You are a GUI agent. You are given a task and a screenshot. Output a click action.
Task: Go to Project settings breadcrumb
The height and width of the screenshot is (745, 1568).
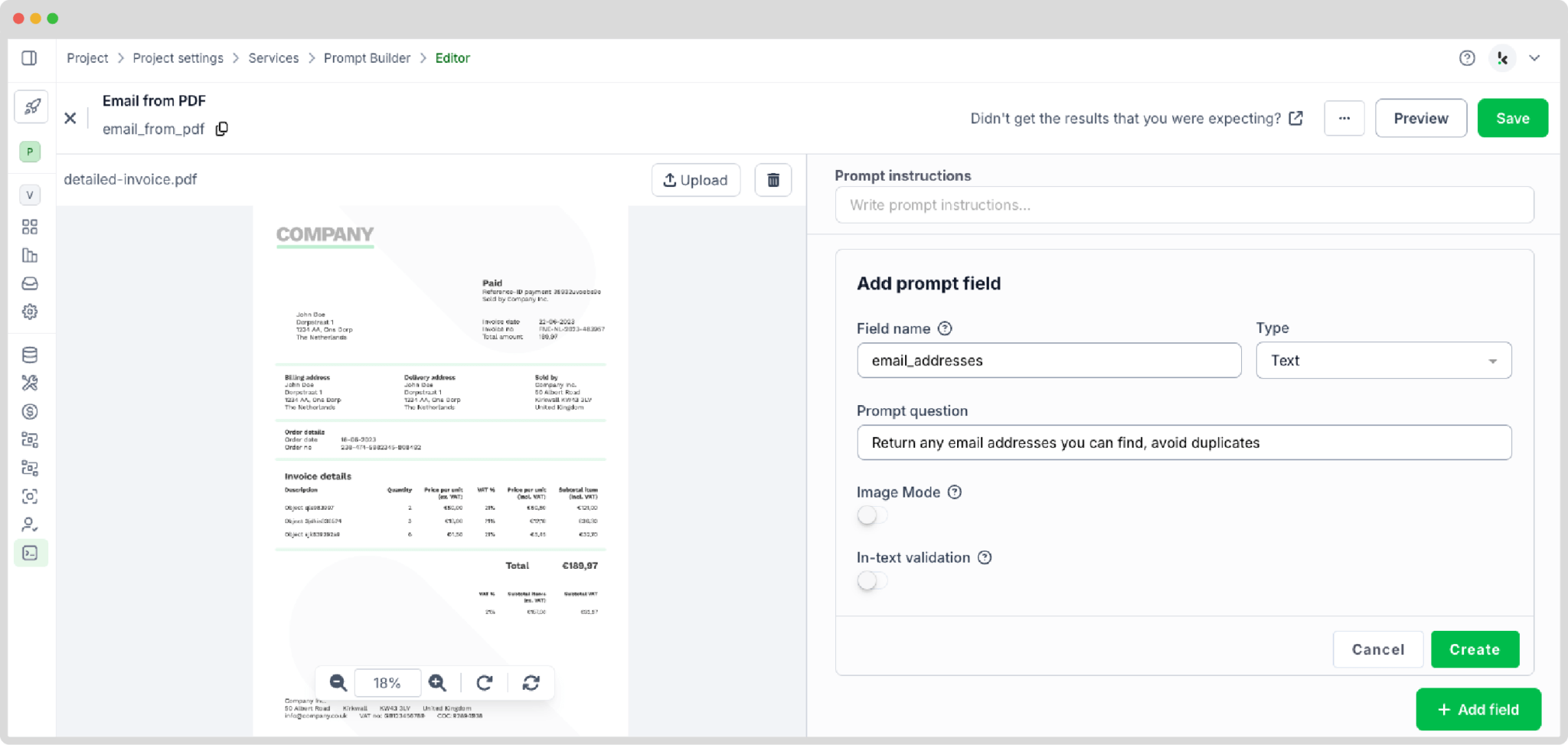178,58
